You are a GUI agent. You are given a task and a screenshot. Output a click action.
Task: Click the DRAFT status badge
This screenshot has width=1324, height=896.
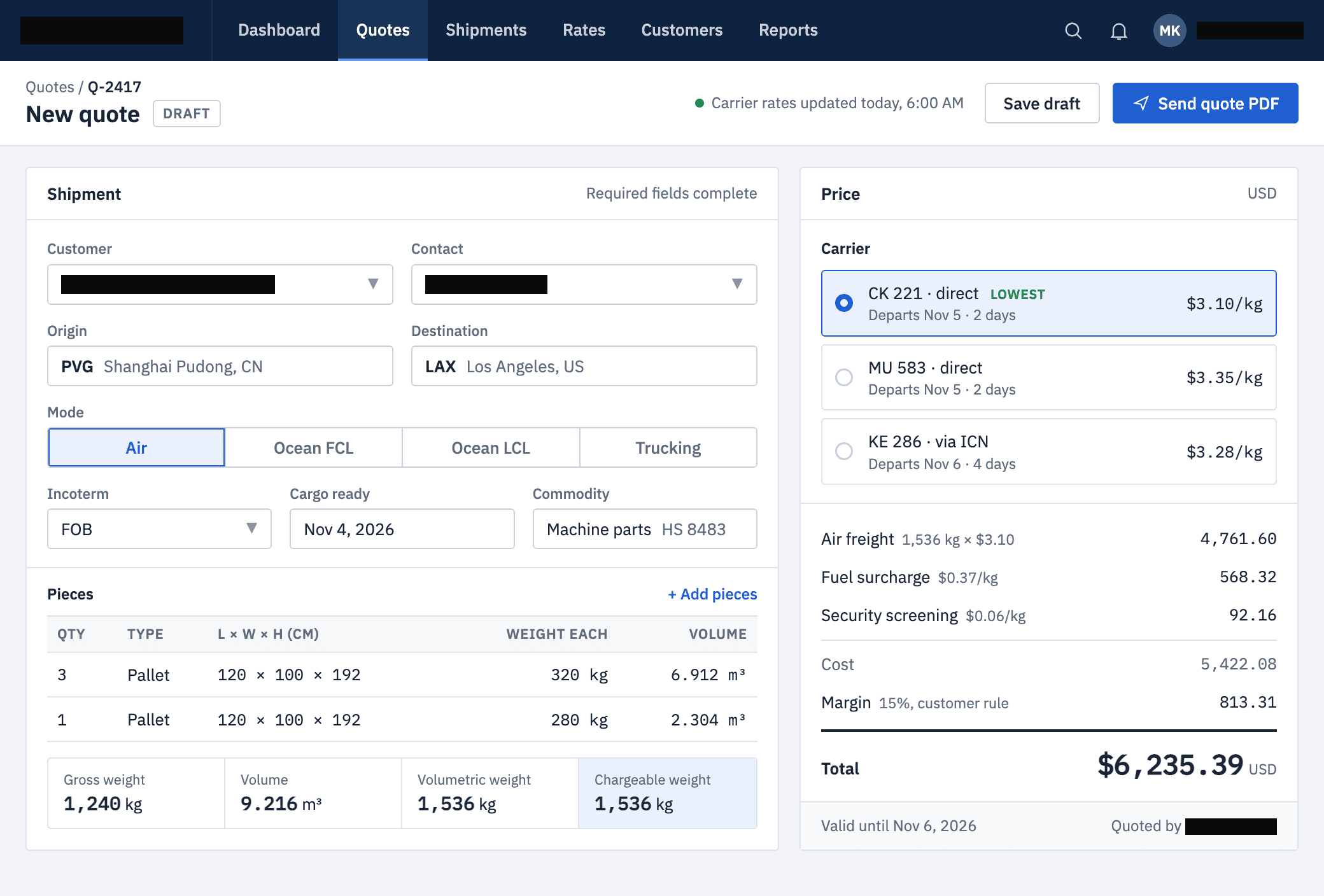pos(187,113)
